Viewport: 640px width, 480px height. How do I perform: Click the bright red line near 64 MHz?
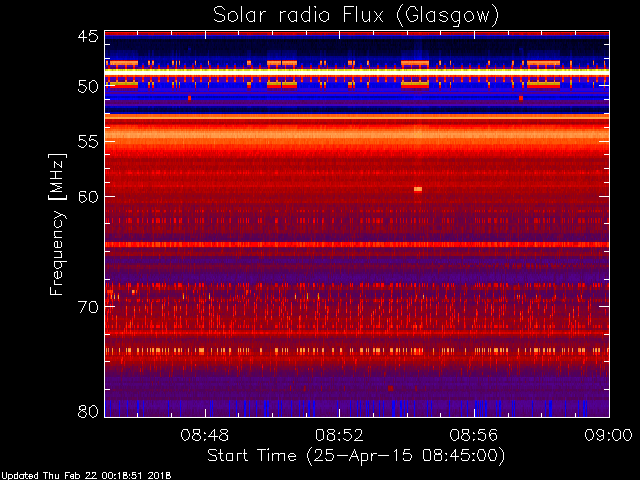click(x=357, y=244)
